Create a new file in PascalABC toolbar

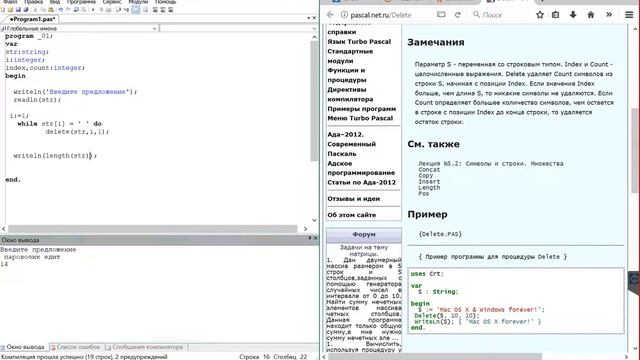(x=3, y=10)
